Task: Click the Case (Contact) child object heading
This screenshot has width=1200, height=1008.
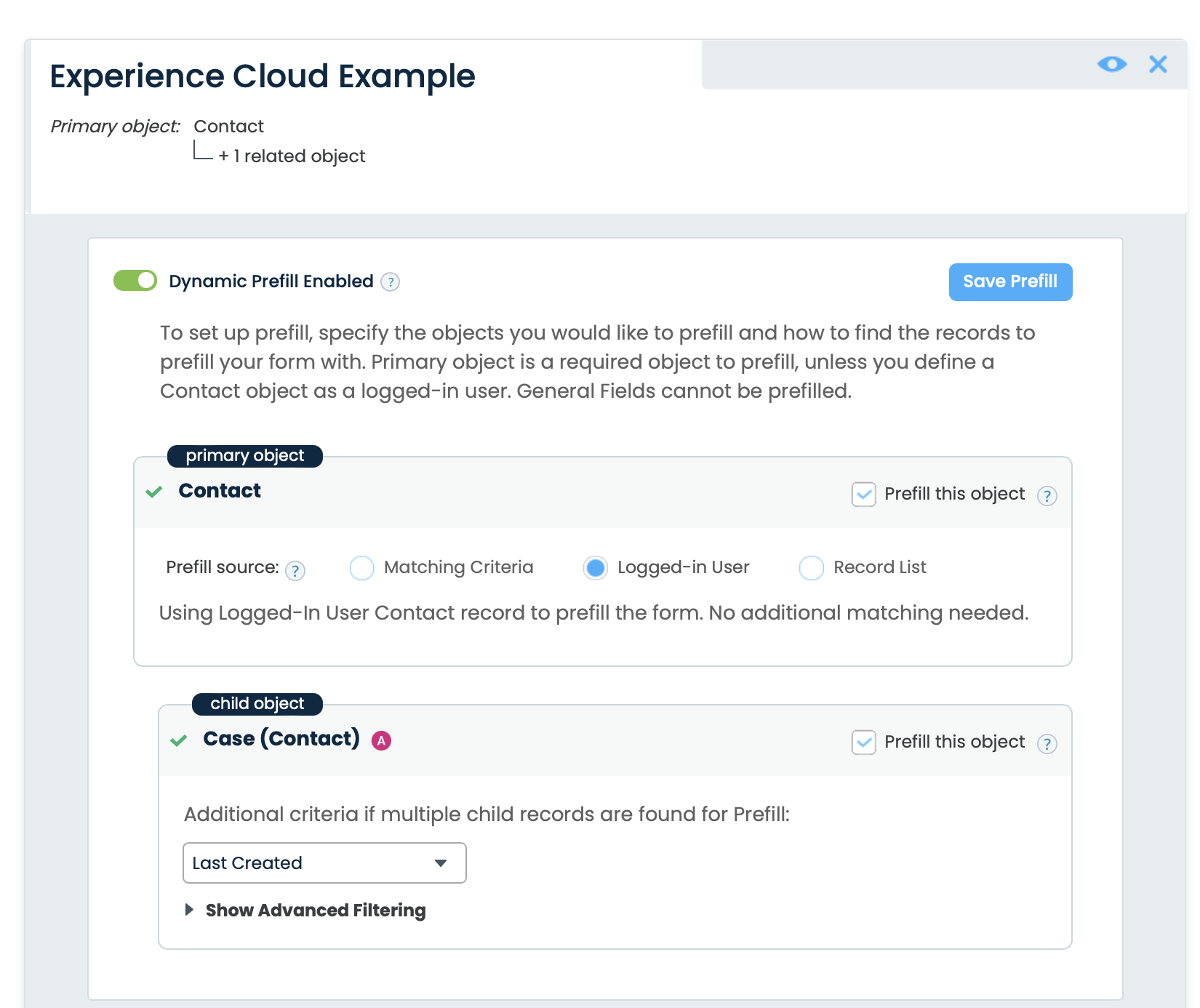Action: point(281,739)
